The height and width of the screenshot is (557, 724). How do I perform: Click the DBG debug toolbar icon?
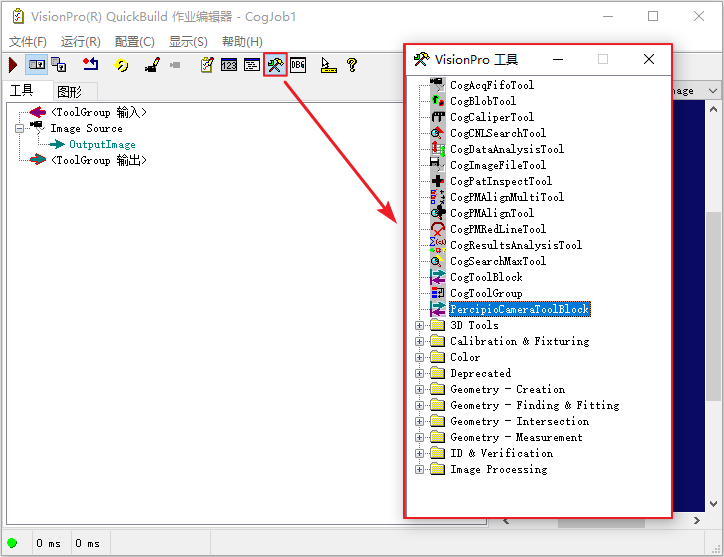pyautogui.click(x=298, y=65)
